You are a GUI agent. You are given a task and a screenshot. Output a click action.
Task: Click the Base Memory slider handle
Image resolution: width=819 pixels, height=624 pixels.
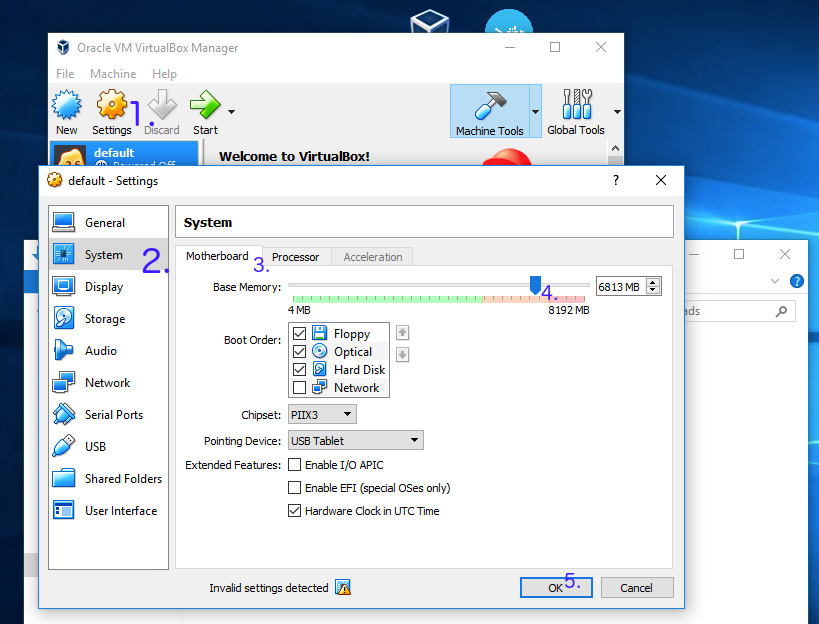(535, 286)
